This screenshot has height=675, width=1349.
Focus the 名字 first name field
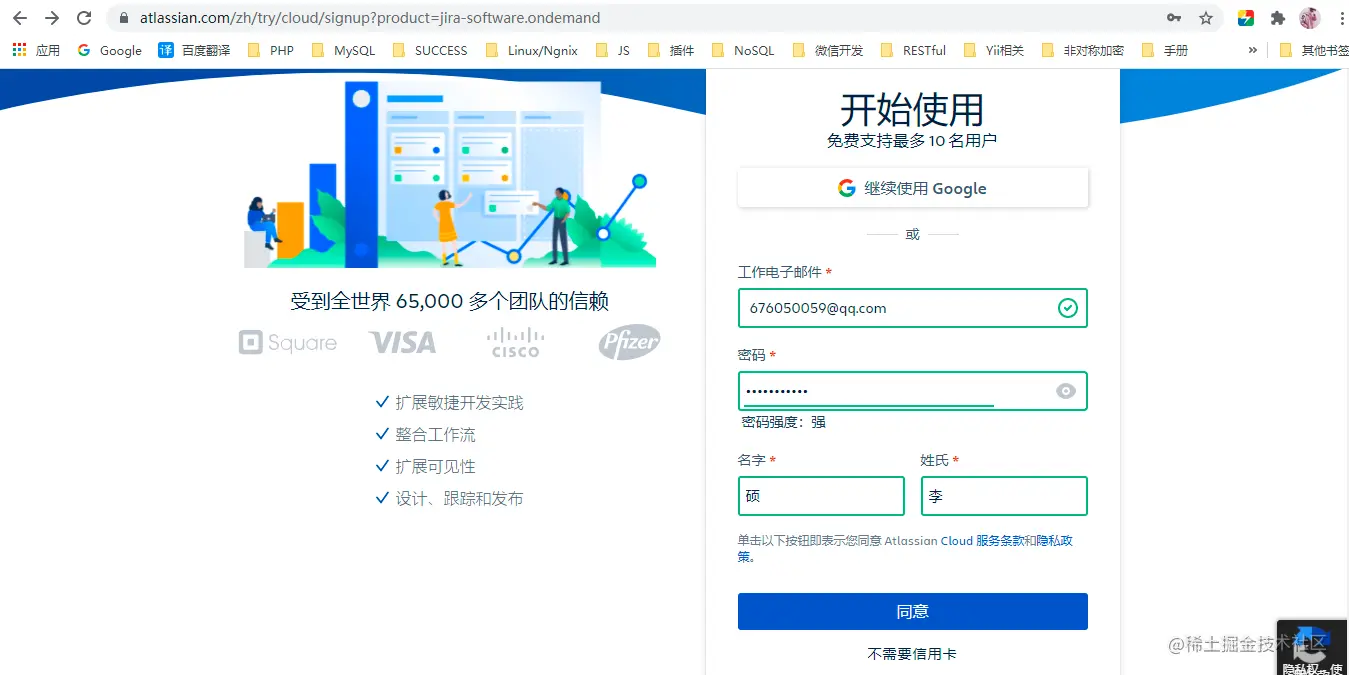click(821, 496)
